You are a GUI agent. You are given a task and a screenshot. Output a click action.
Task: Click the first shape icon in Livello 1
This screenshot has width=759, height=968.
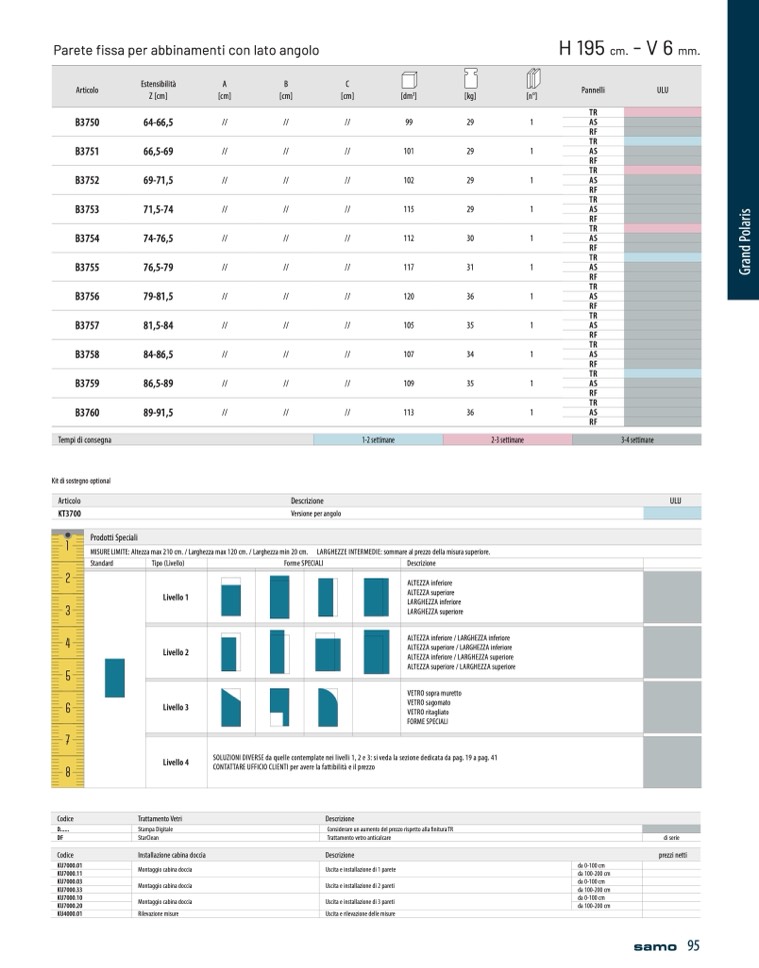[231, 597]
